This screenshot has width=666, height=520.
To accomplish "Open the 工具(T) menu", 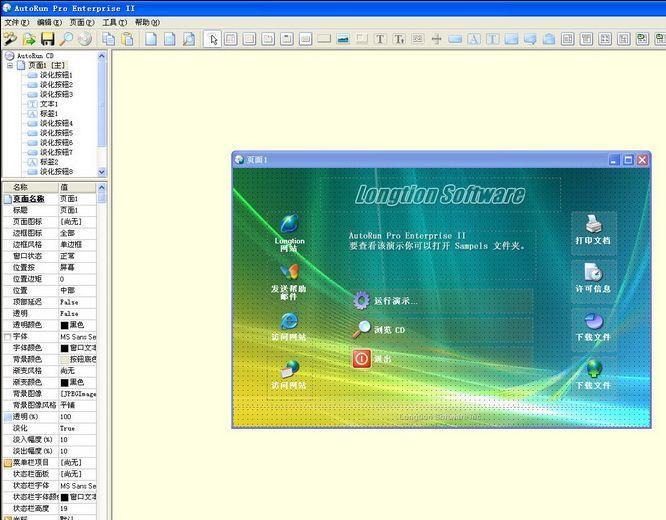I will click(x=114, y=22).
